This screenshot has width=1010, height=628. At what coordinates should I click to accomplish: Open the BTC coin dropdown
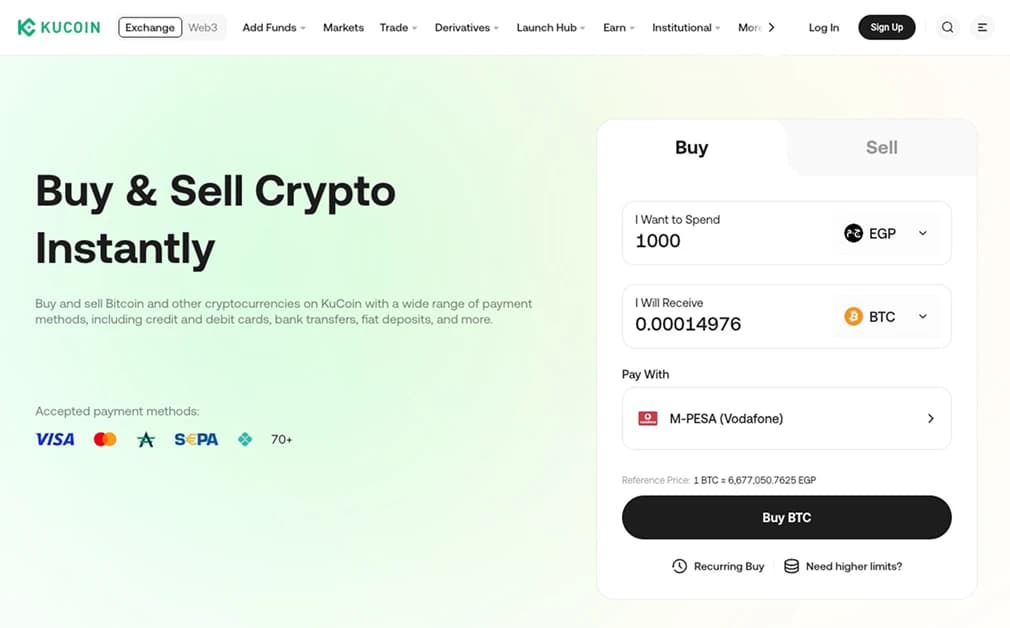pyautogui.click(x=921, y=316)
